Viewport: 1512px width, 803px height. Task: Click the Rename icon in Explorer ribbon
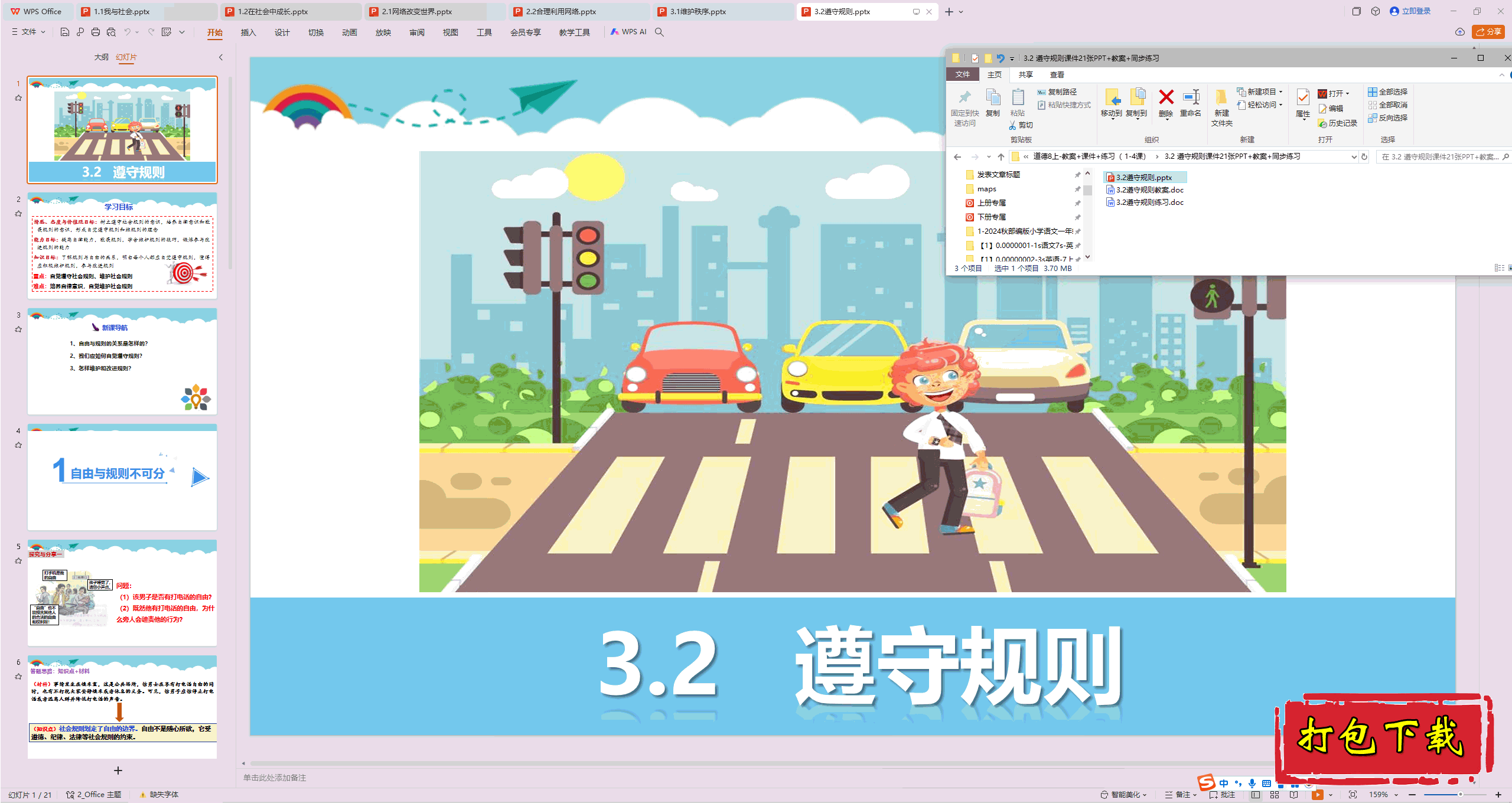tap(1191, 97)
